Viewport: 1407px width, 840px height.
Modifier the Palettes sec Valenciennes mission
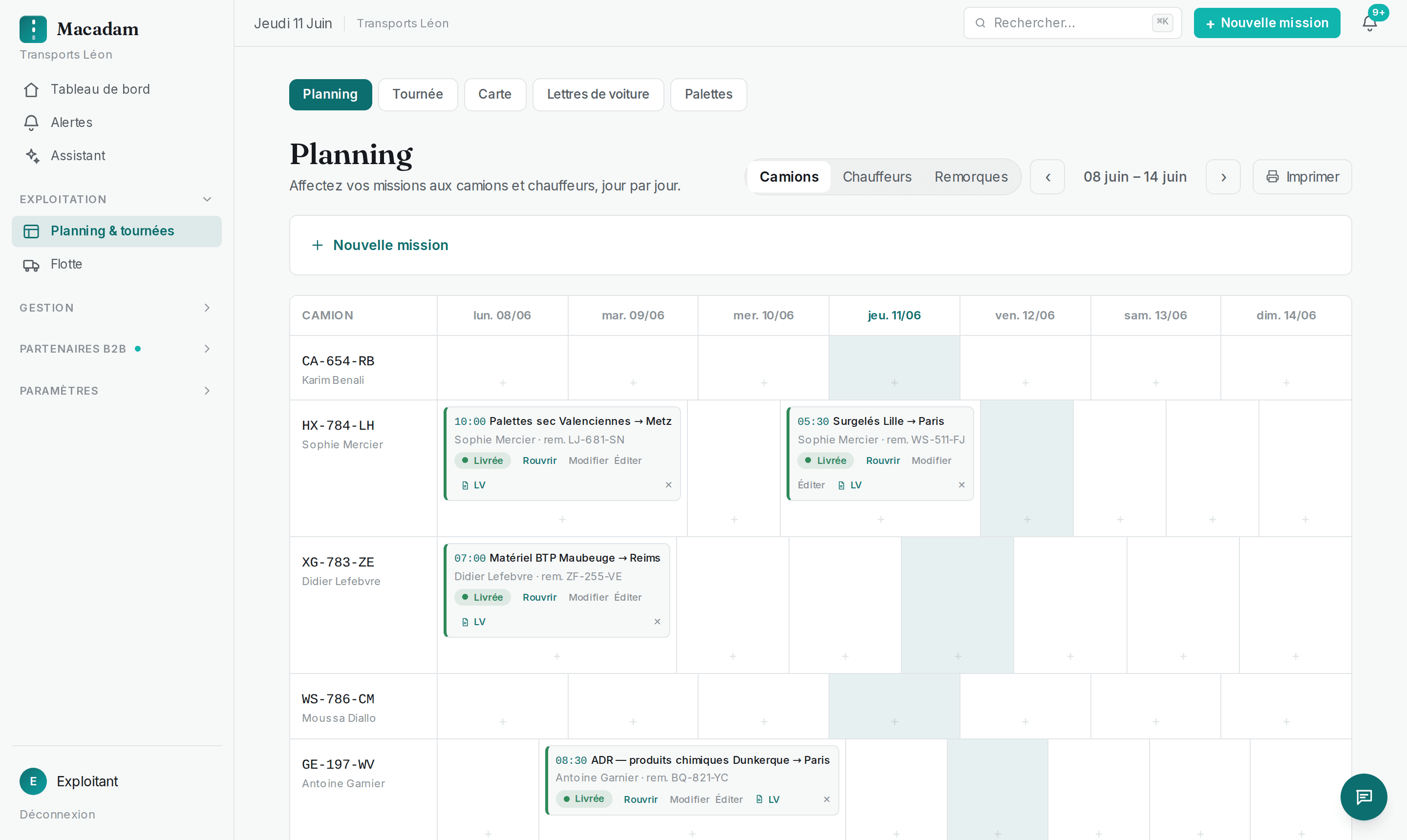click(x=588, y=461)
